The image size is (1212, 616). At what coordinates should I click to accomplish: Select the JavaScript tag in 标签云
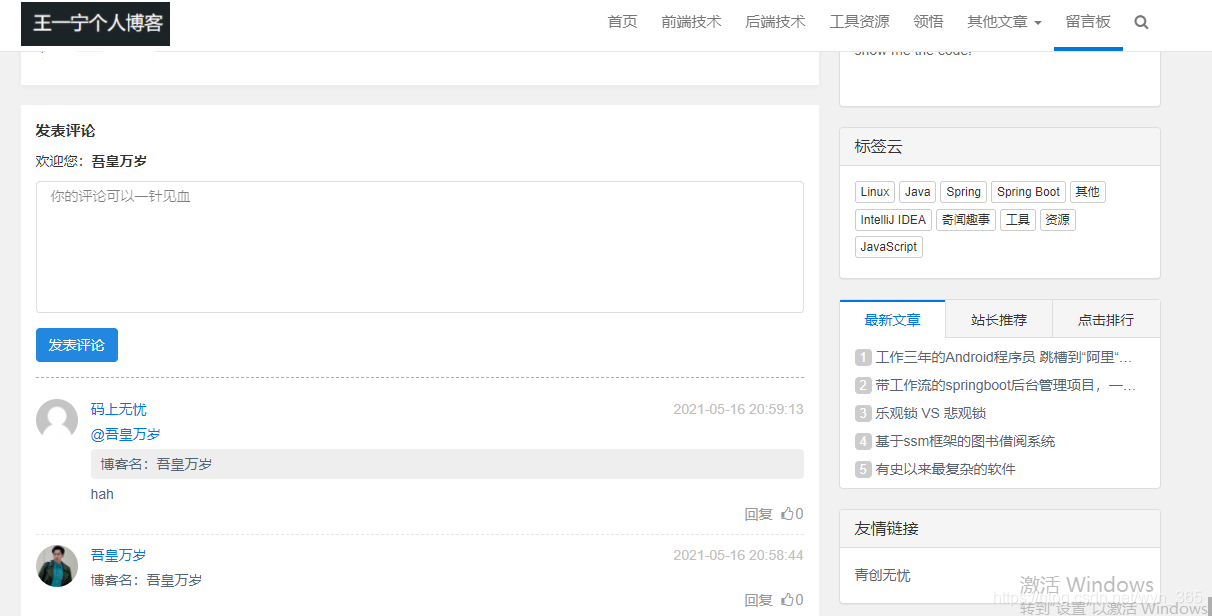tap(888, 246)
